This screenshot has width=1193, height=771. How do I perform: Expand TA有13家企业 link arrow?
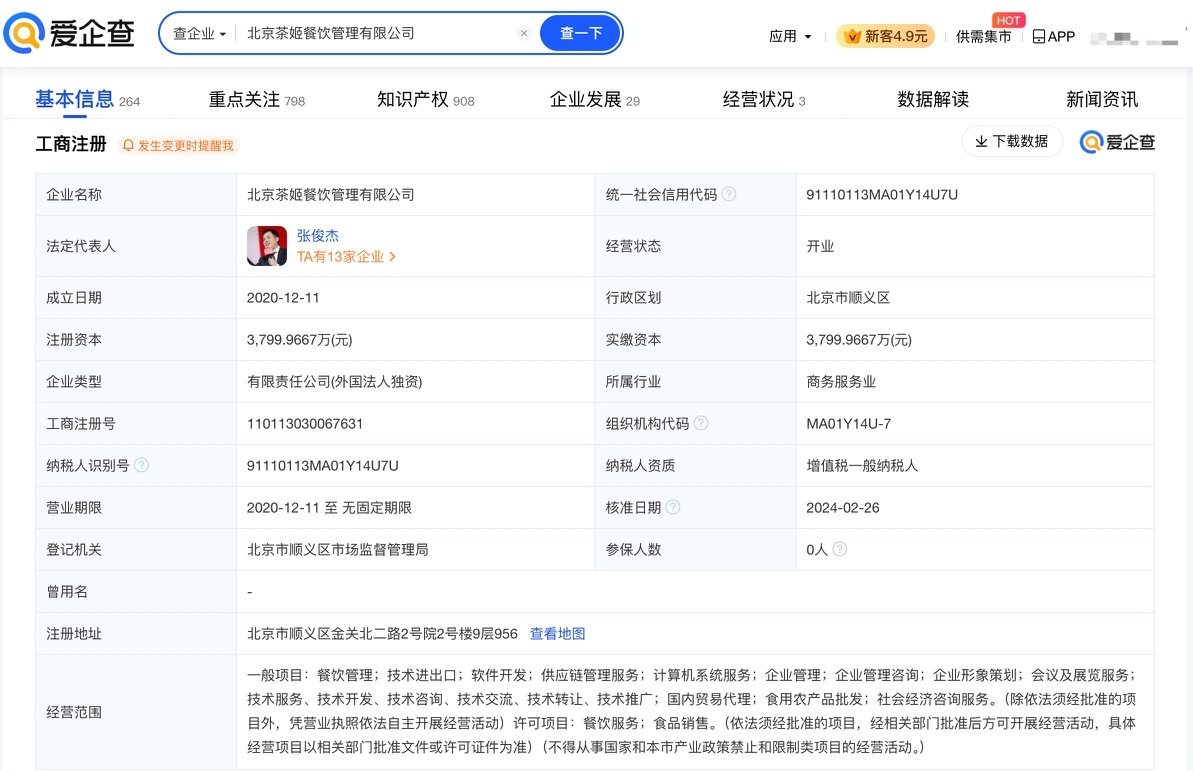tap(393, 257)
